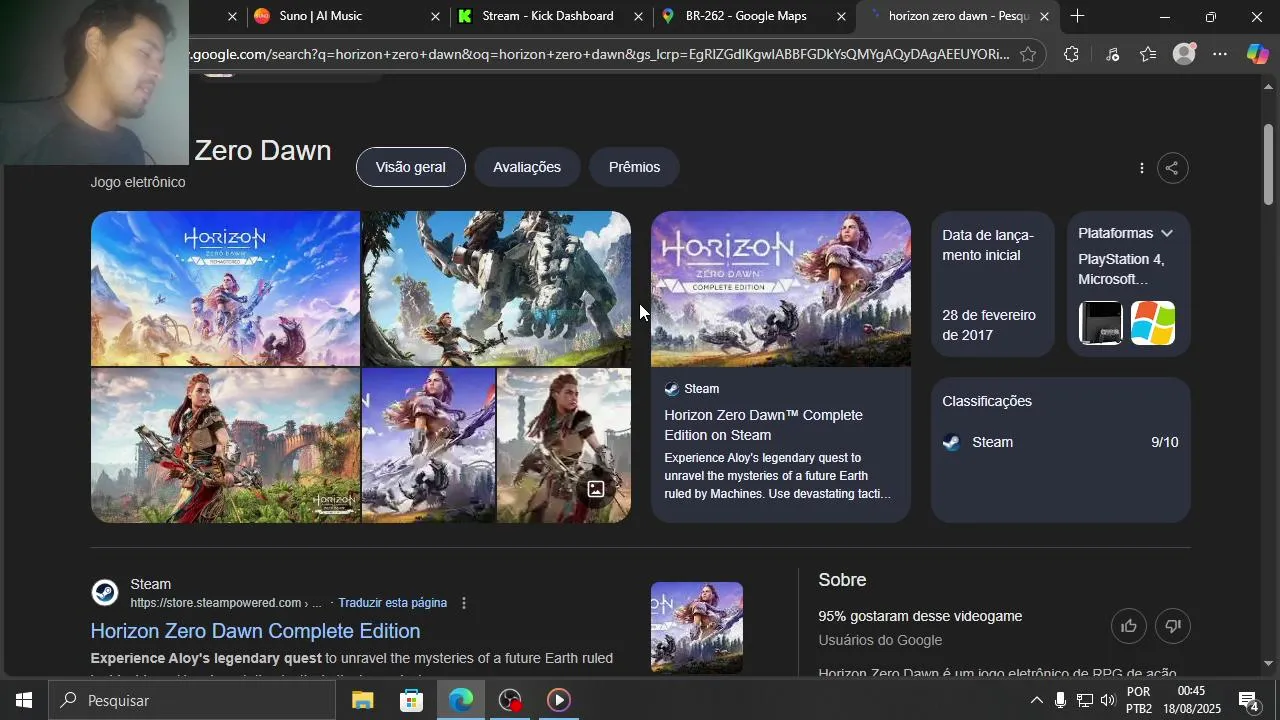
Task: Open the Windows Start menu
Action: 24,701
